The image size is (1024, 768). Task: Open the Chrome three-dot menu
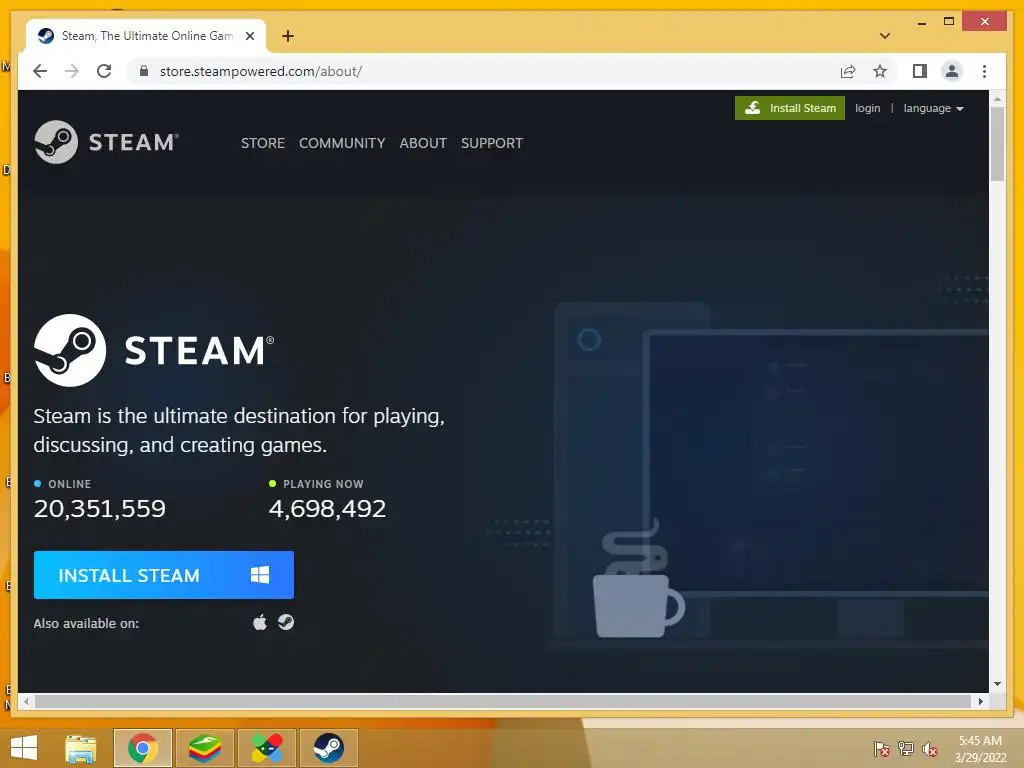tap(984, 71)
